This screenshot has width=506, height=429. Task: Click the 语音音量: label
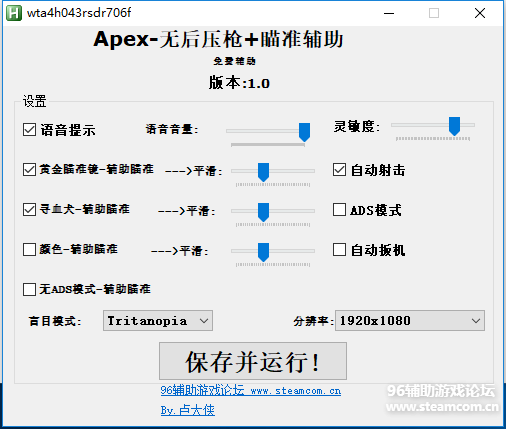(x=172, y=129)
